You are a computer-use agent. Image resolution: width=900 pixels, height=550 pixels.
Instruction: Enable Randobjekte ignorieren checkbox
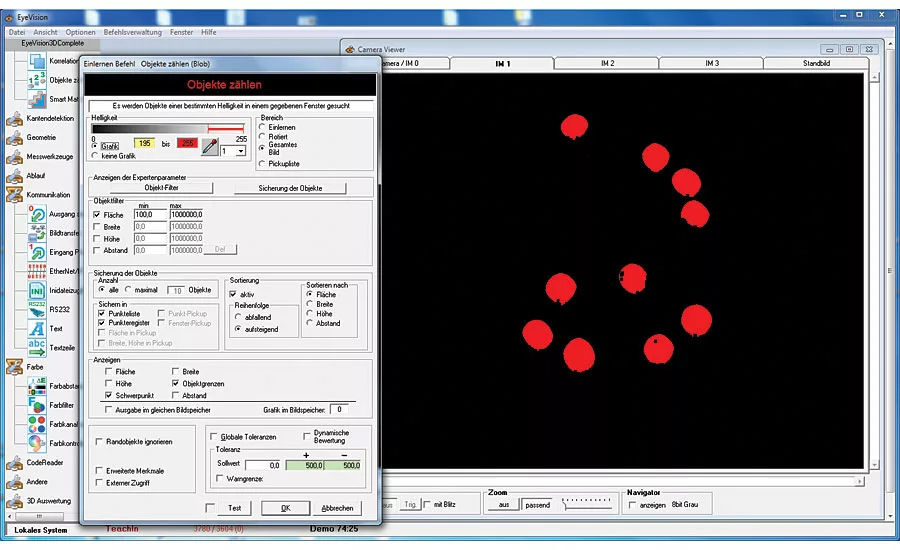99,441
